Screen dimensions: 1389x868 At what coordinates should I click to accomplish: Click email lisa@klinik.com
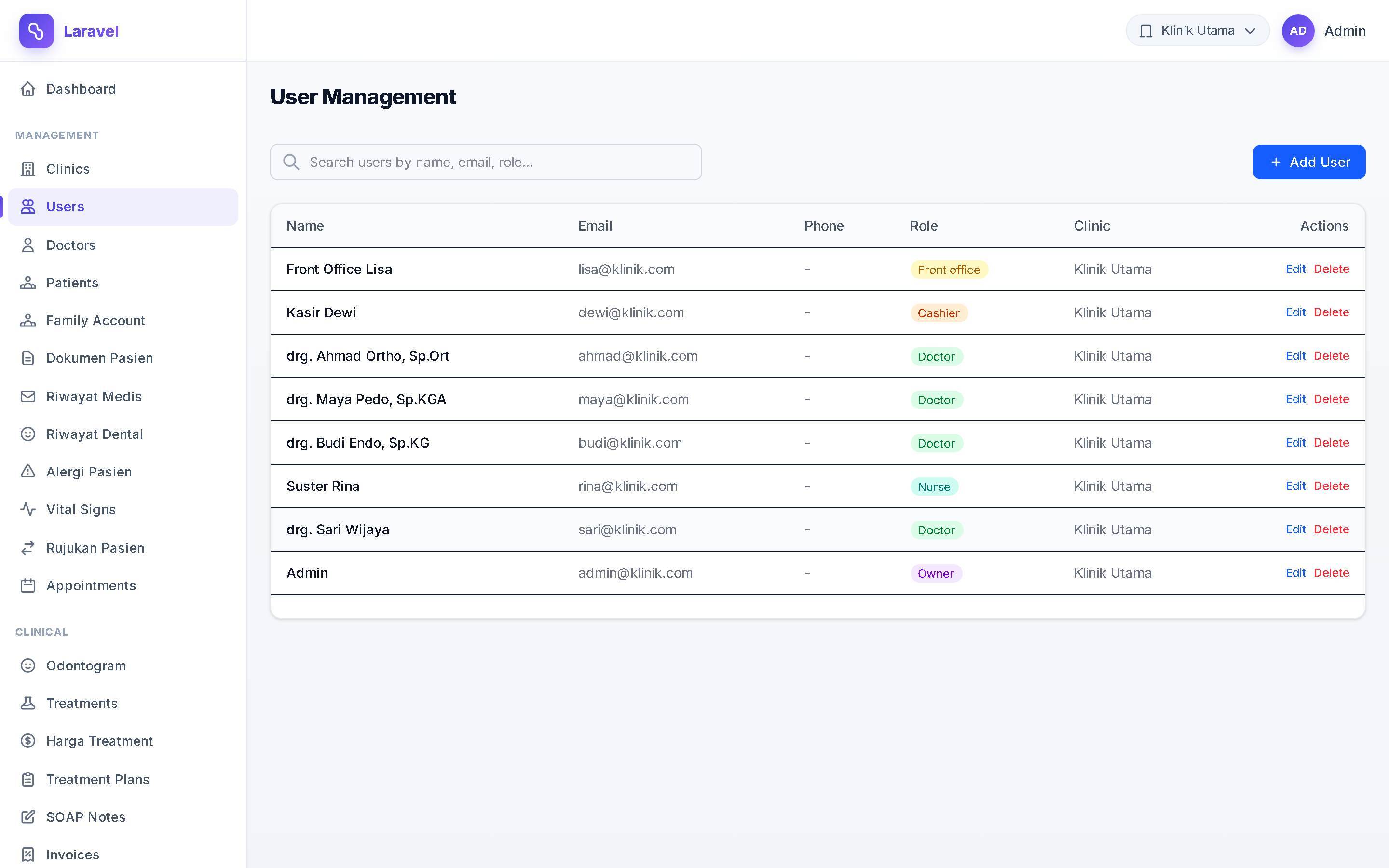click(626, 269)
